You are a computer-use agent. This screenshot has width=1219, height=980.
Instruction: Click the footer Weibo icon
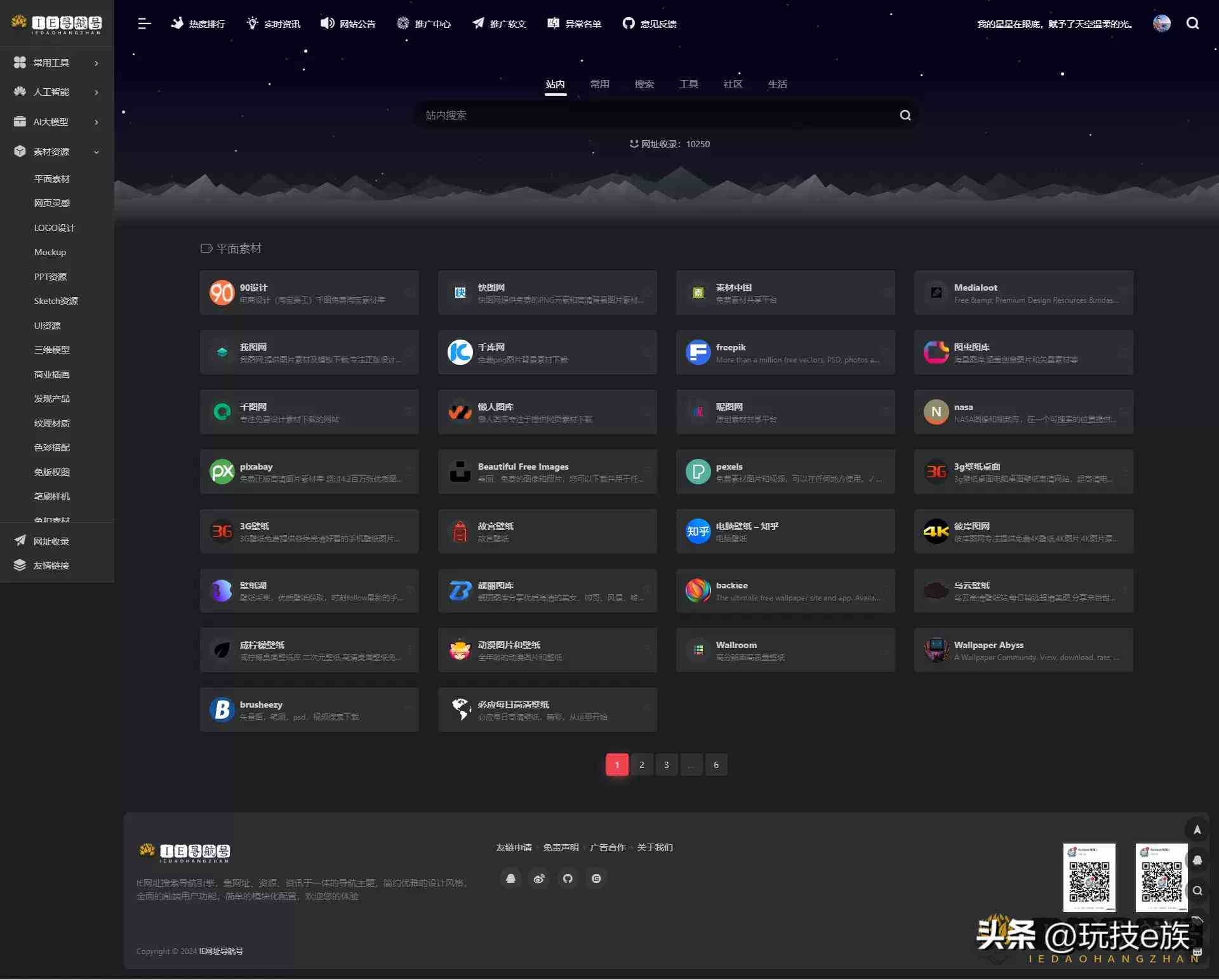539,878
